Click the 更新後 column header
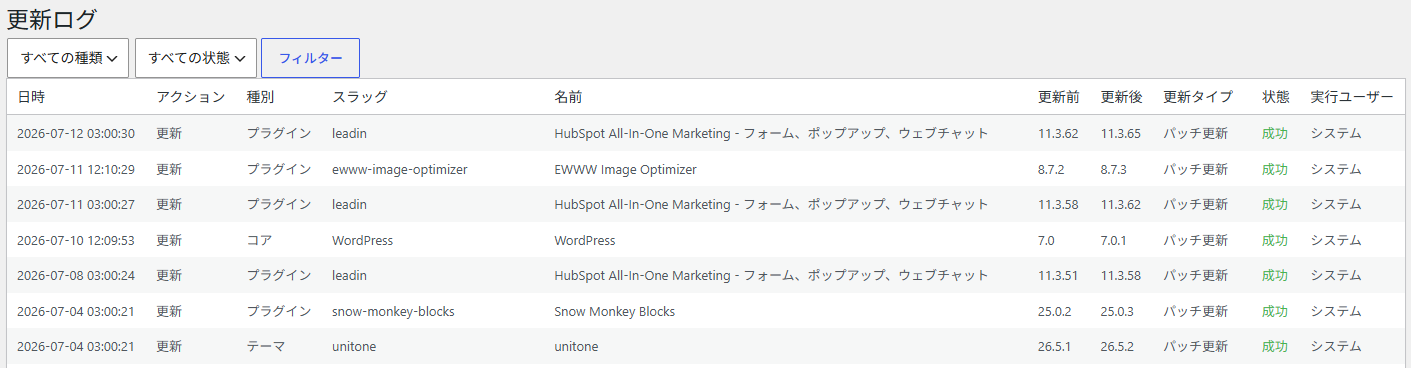The height and width of the screenshot is (368, 1411). pyautogui.click(x=1121, y=97)
